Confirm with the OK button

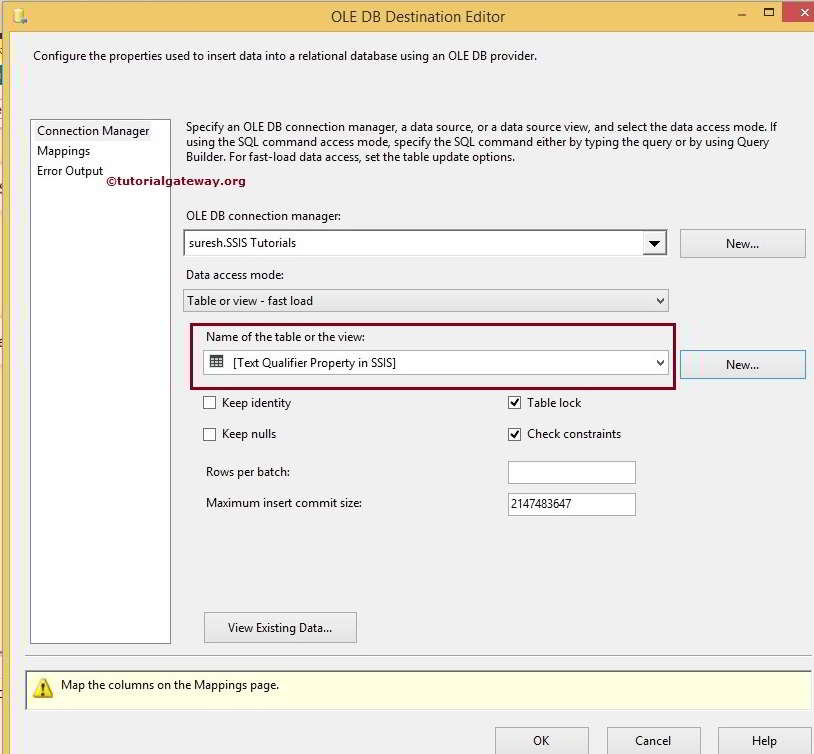[541, 742]
